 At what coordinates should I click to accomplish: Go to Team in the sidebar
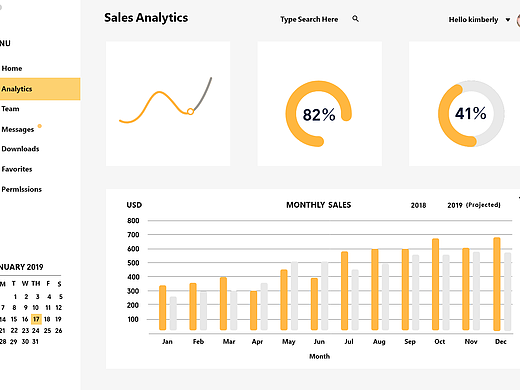tap(10, 109)
